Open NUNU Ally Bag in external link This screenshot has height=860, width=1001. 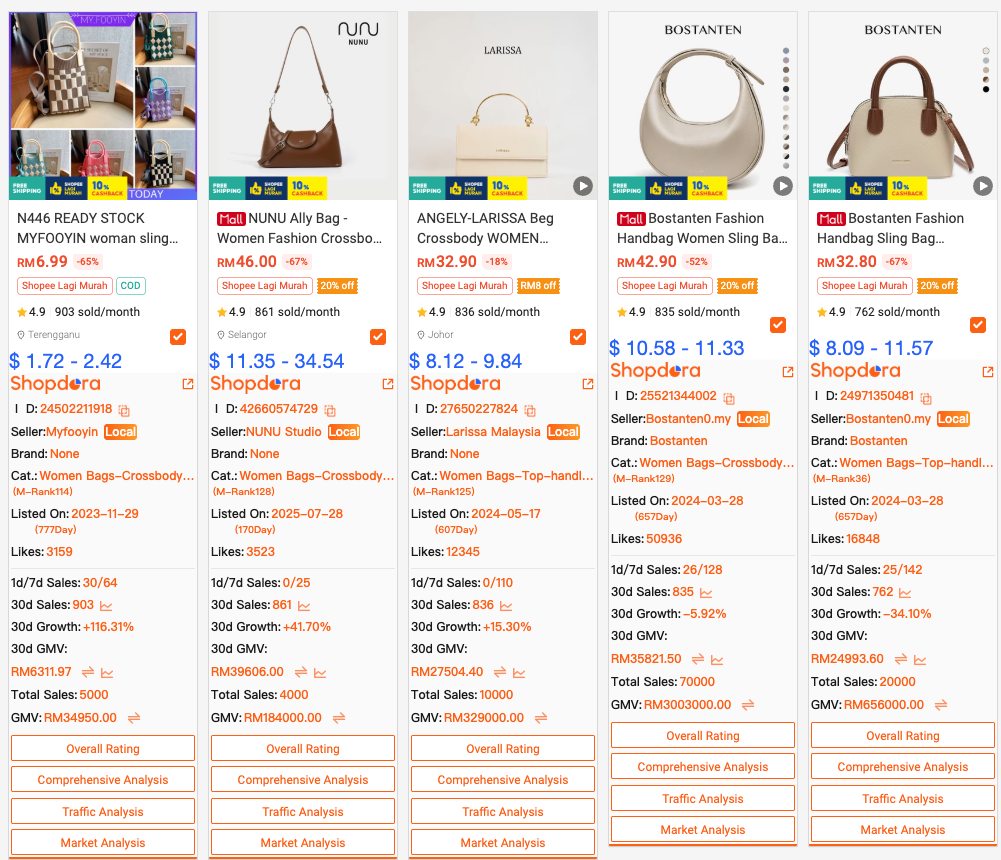pyautogui.click(x=388, y=384)
